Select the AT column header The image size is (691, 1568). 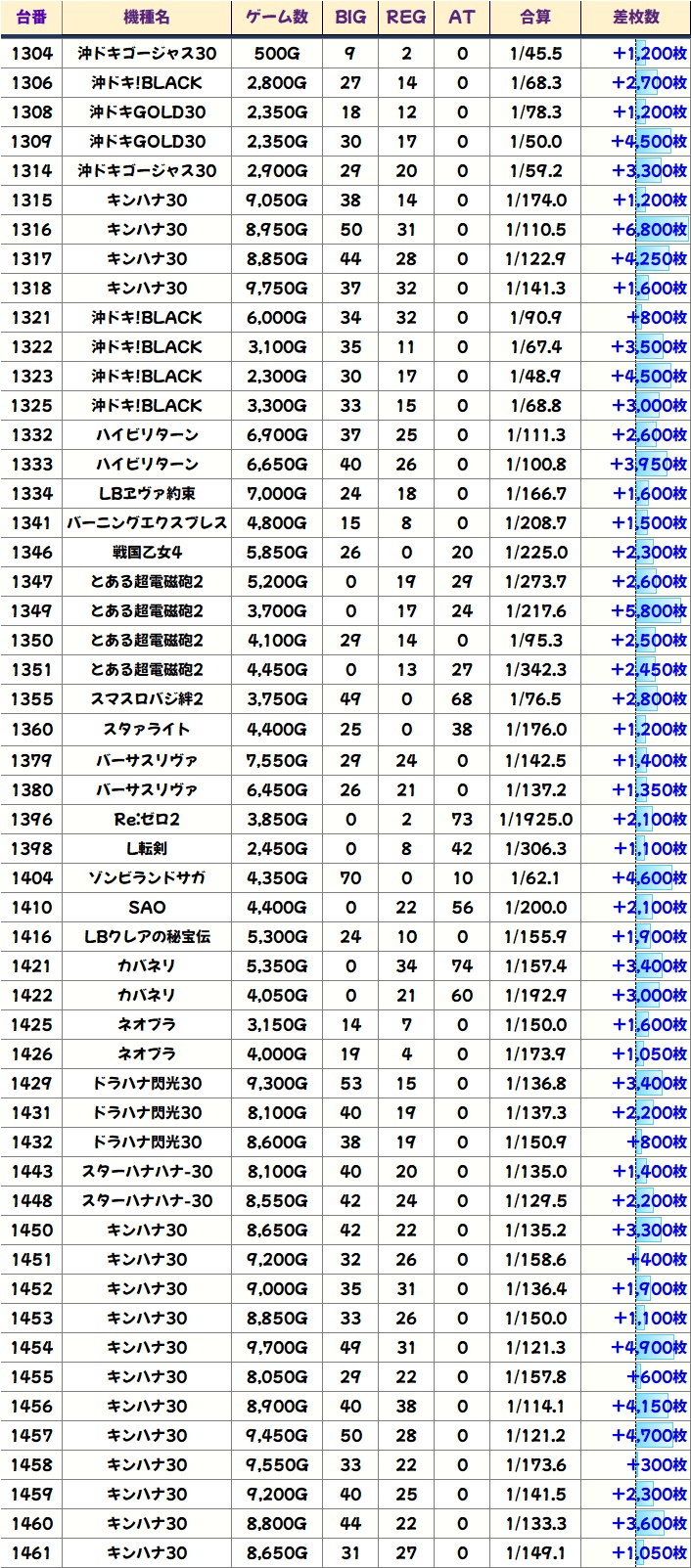pos(461,18)
